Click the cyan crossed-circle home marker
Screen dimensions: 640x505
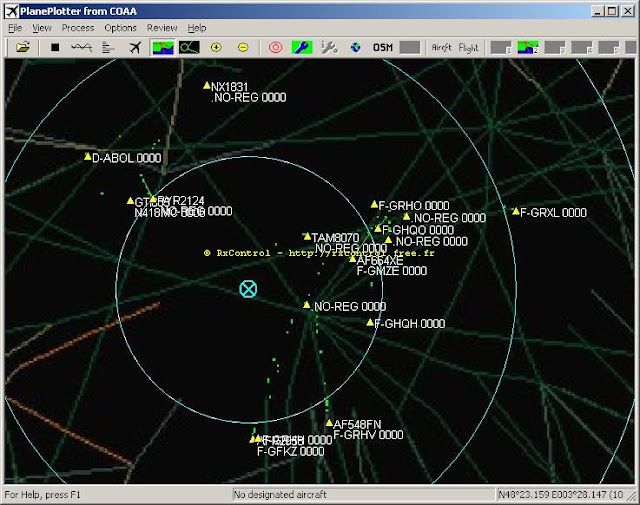(248, 289)
